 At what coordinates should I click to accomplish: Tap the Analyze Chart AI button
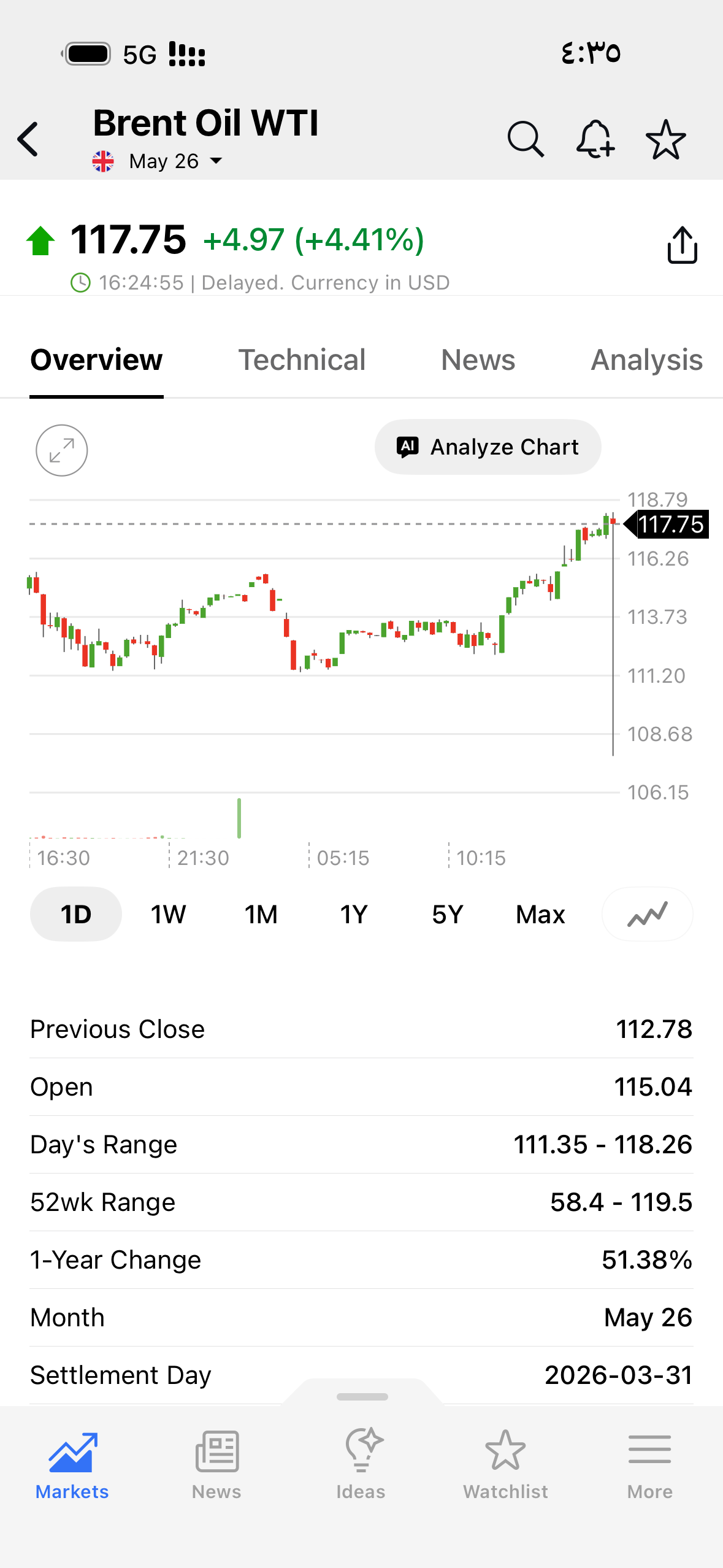click(x=488, y=447)
